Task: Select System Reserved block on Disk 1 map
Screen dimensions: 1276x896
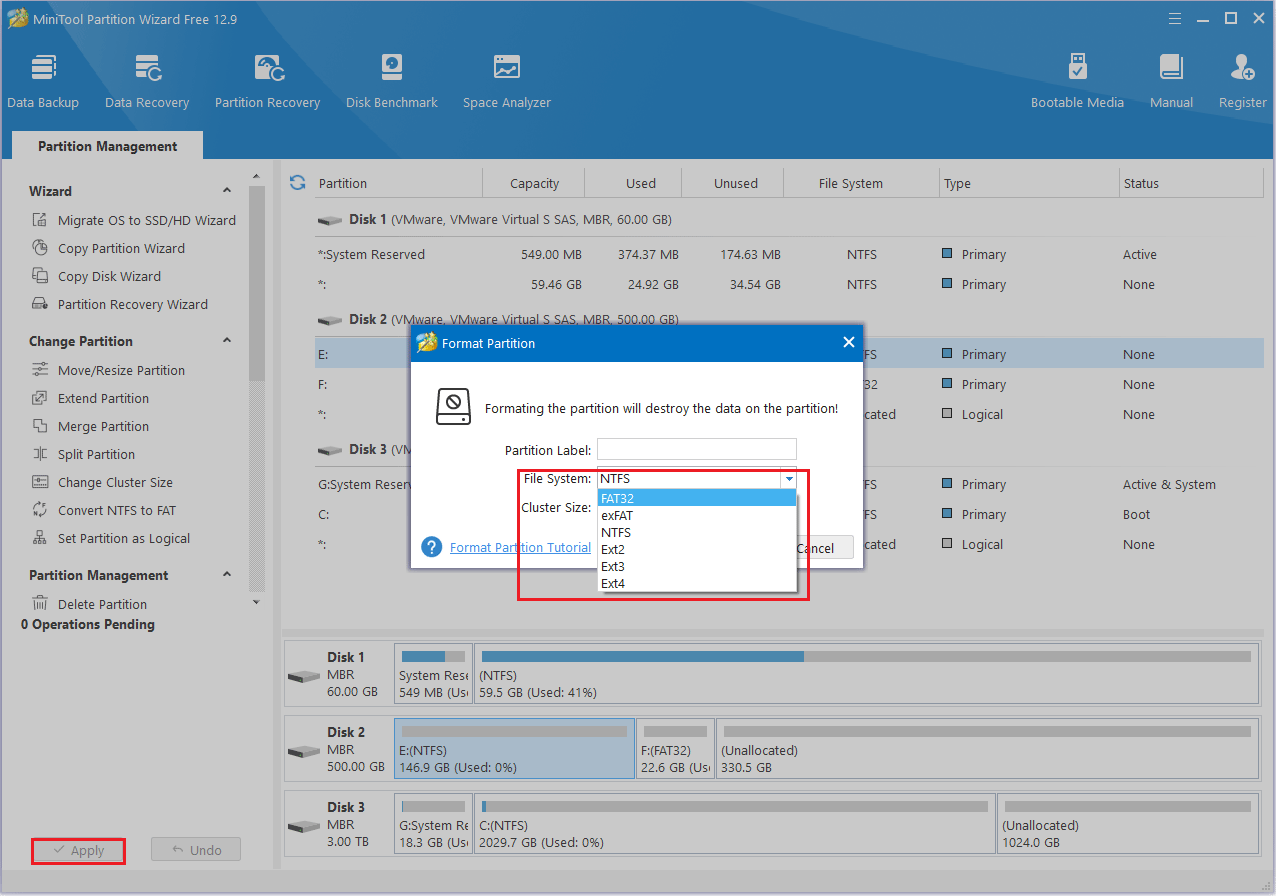Action: (x=433, y=673)
